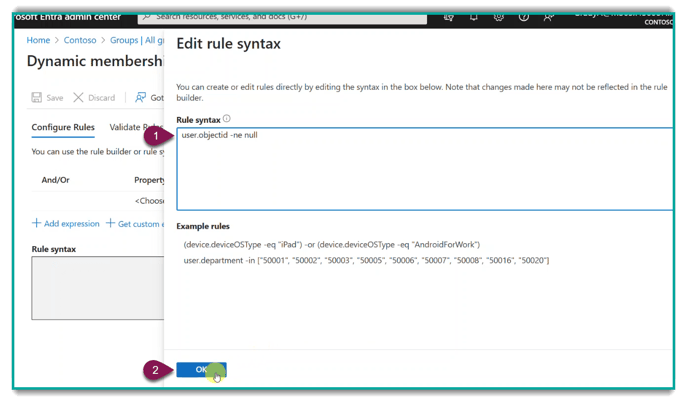Image resolution: width=688 pixels, height=402 pixels.
Task: Switch to the Configure Rules tab
Action: (63, 128)
